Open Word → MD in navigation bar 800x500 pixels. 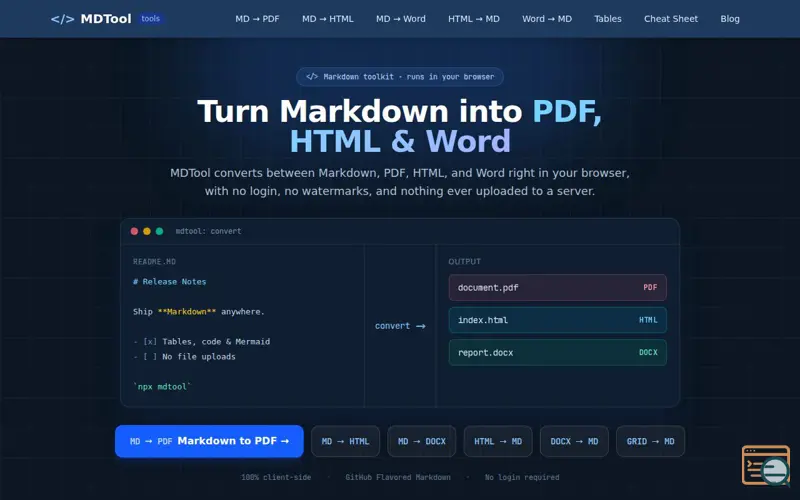(546, 19)
